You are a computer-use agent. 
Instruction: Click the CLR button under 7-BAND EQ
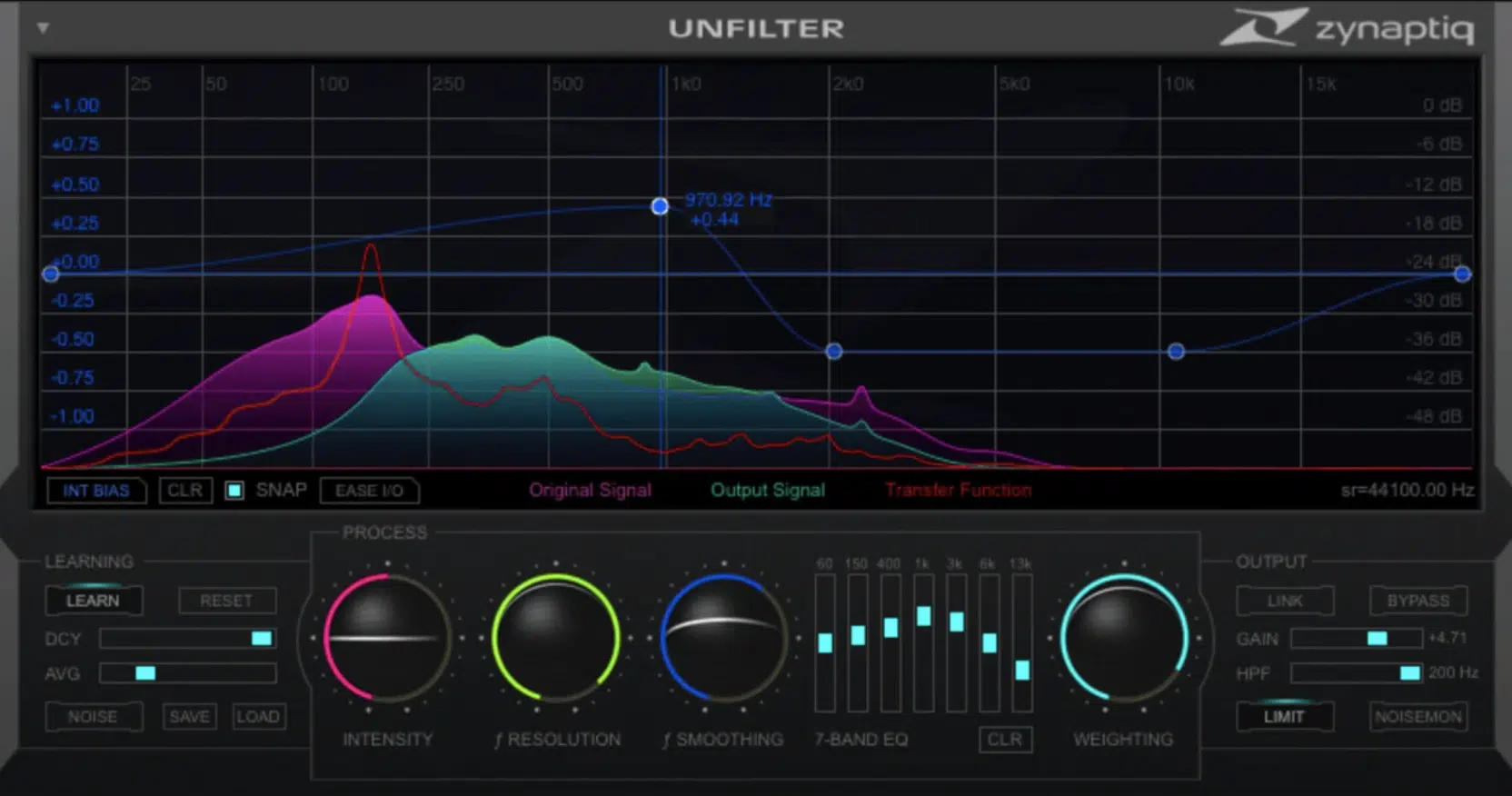tap(1005, 740)
